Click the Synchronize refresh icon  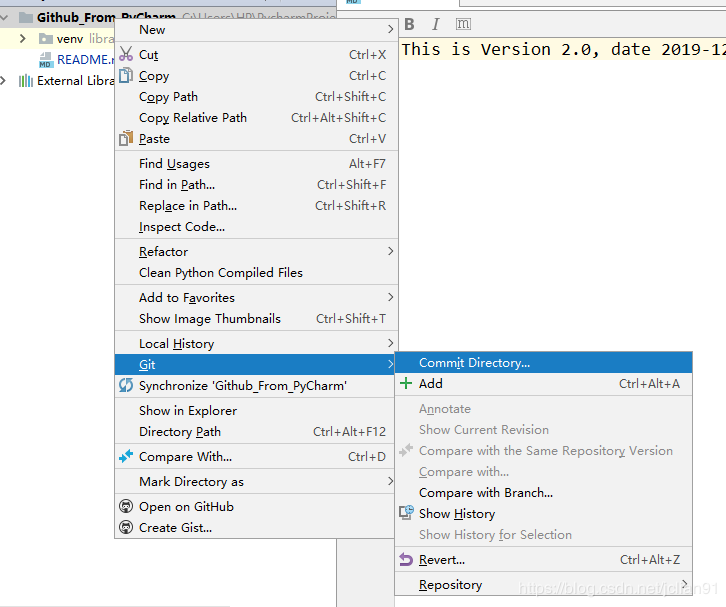tap(126, 385)
